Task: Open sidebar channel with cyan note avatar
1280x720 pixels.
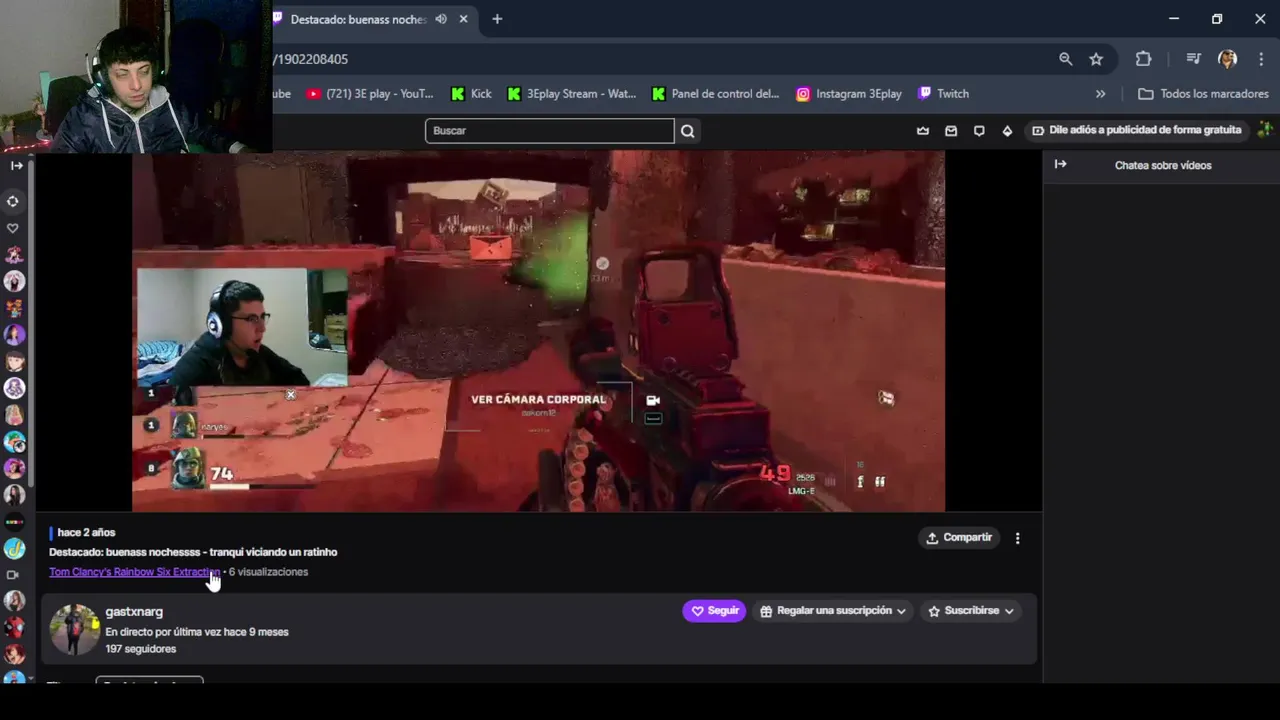Action: click(x=14, y=548)
